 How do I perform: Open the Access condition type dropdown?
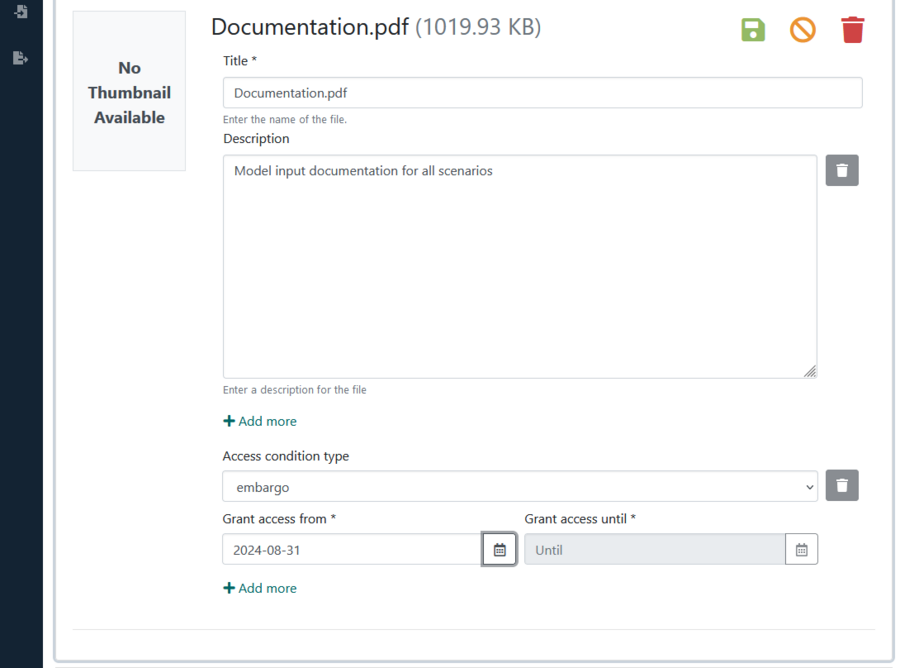point(519,487)
